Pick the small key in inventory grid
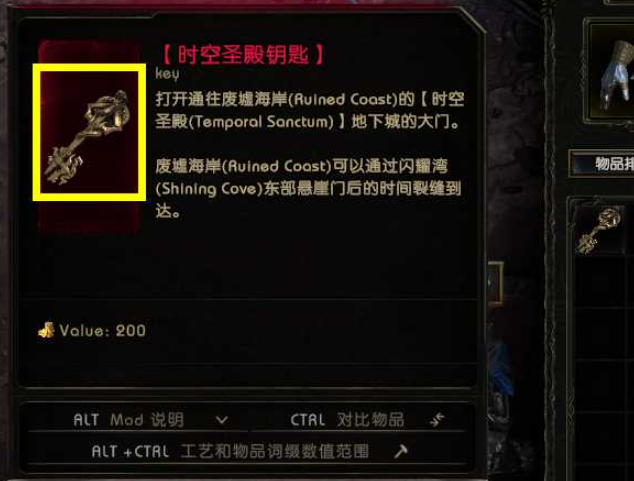Image resolution: width=634 pixels, height=481 pixels. [600, 229]
